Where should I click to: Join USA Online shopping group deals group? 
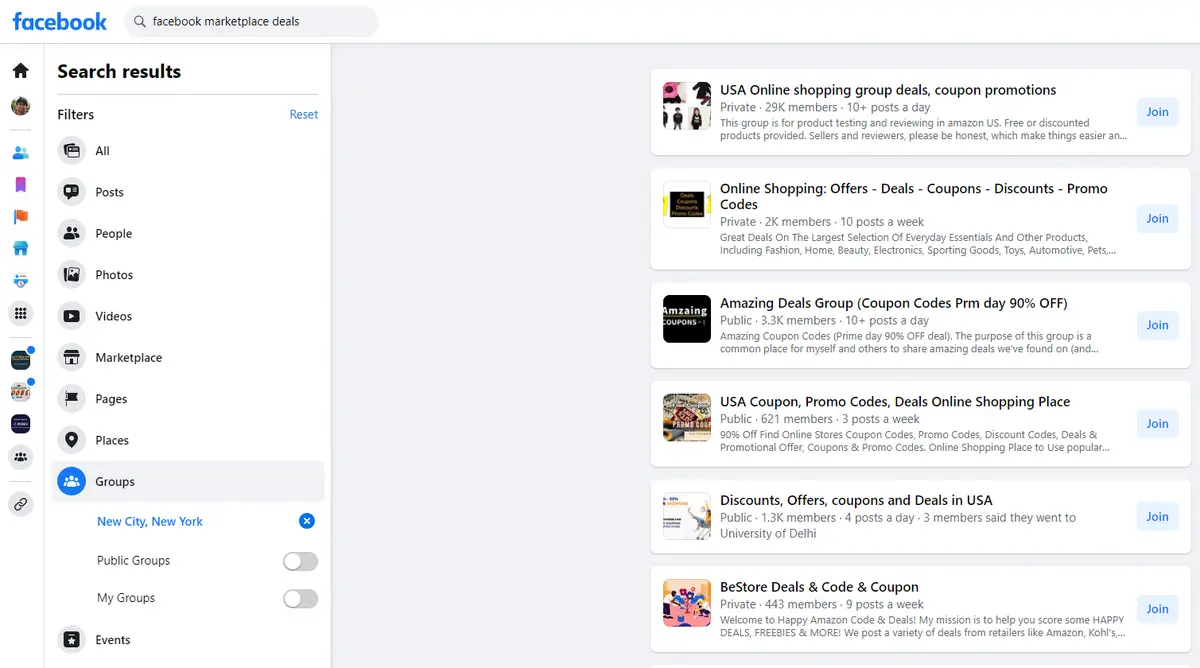click(x=1157, y=112)
